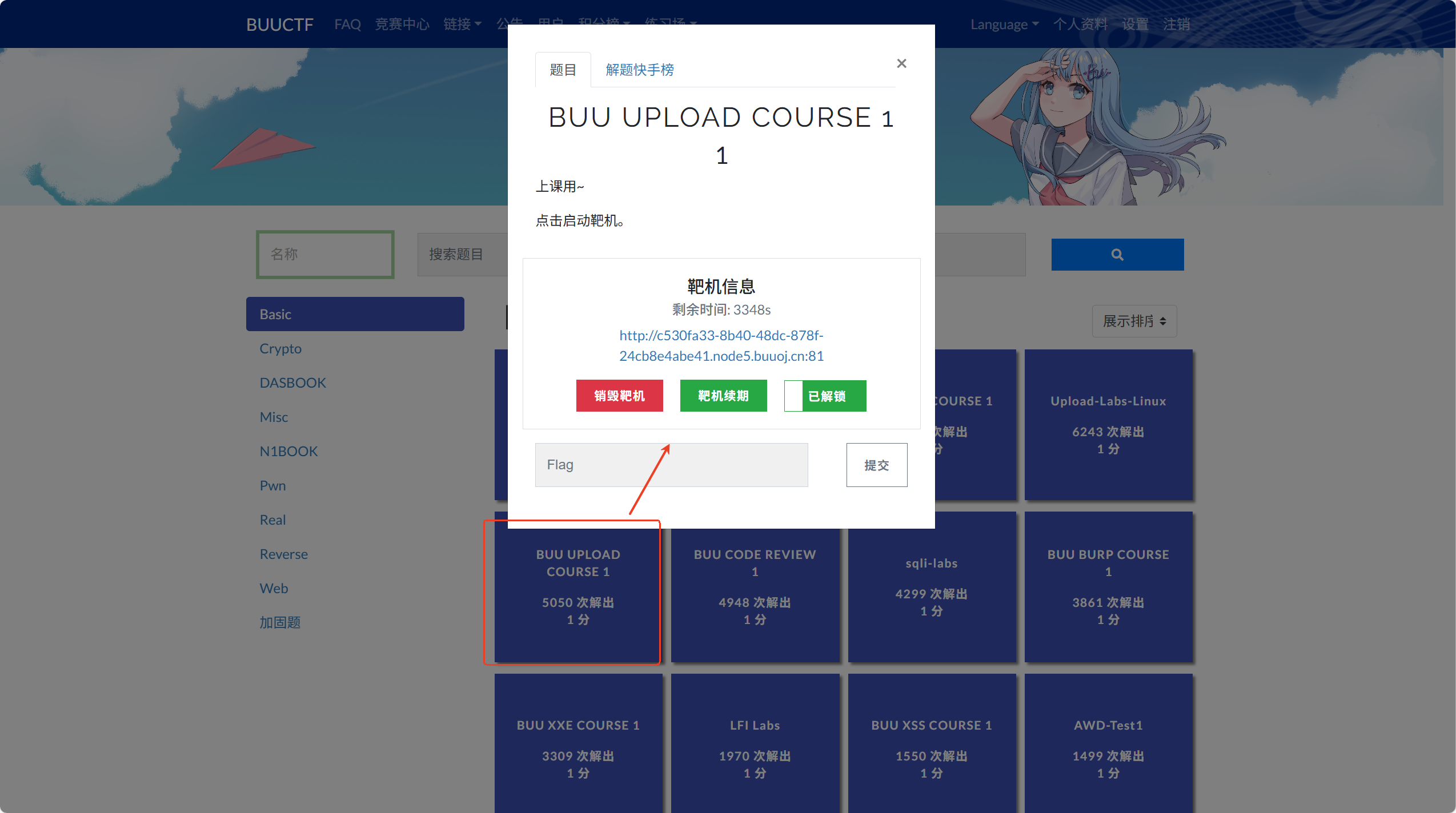
Task: Open the node5.buuoj.cn target machine link
Action: (x=721, y=345)
